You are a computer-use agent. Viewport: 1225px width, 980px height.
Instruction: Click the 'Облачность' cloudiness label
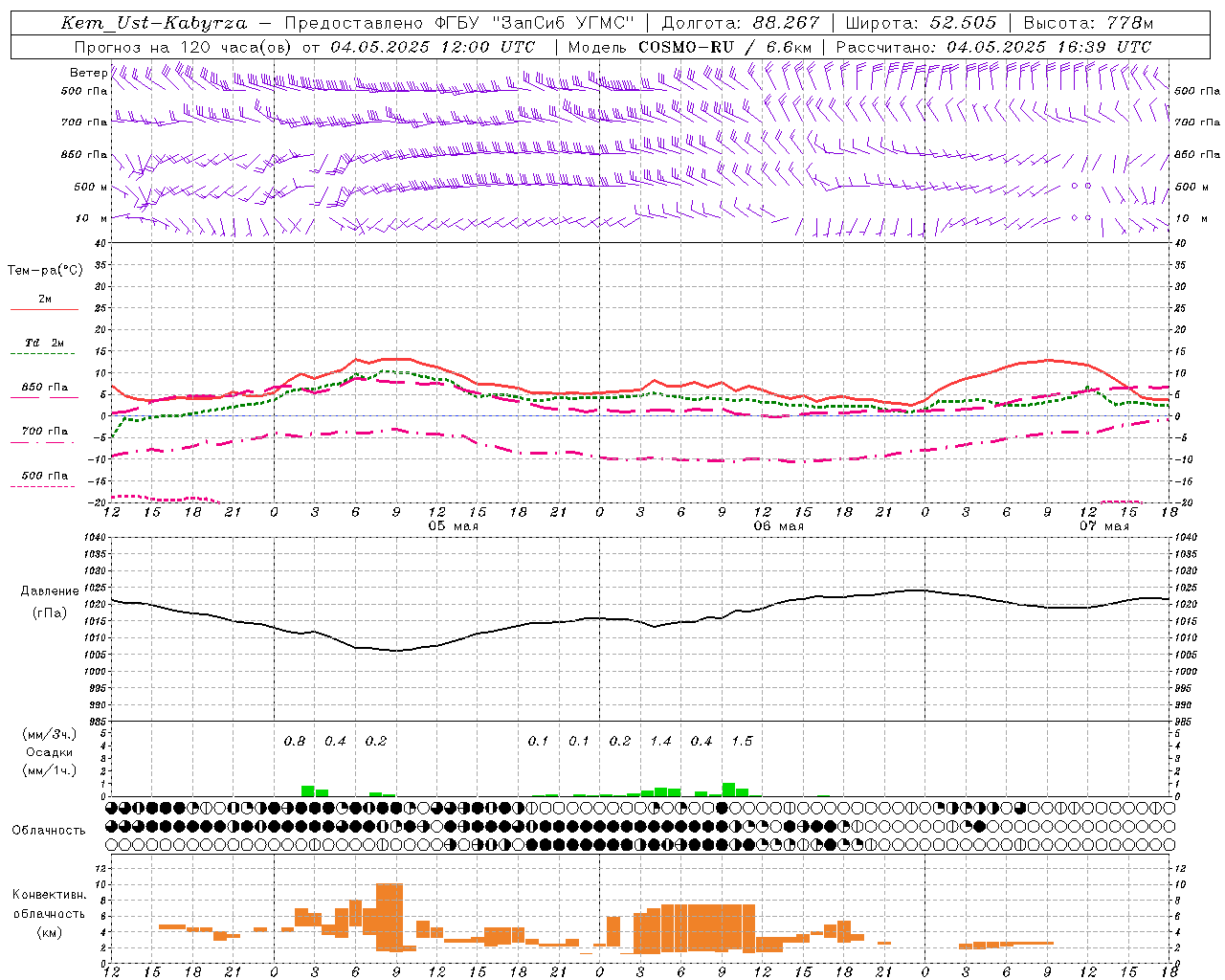click(x=49, y=831)
